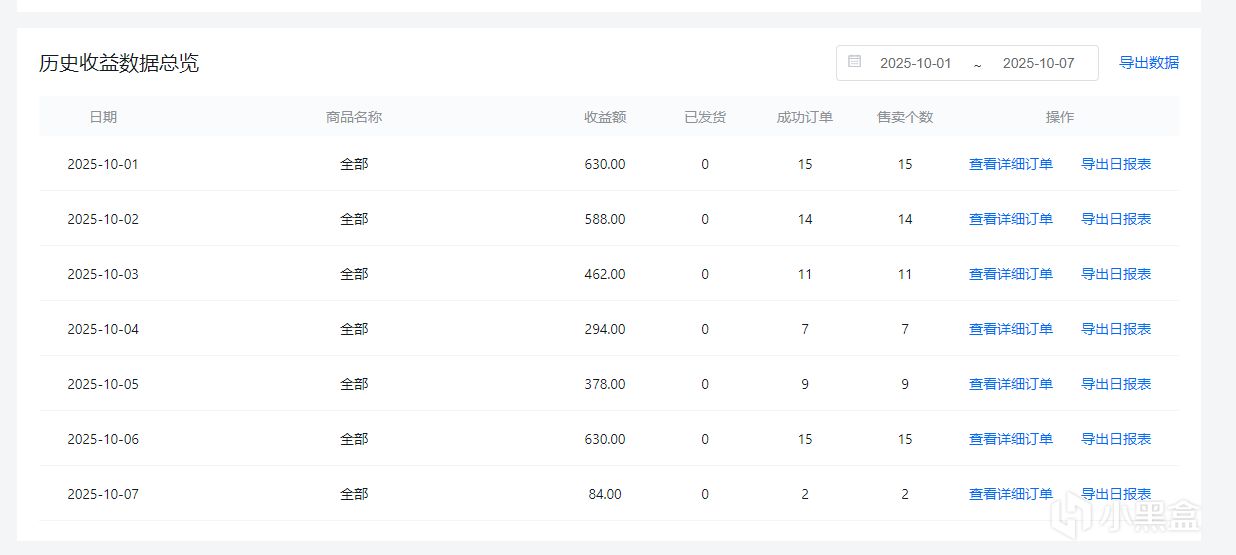Export daily report for 2025-10-06

[x=1115, y=439]
